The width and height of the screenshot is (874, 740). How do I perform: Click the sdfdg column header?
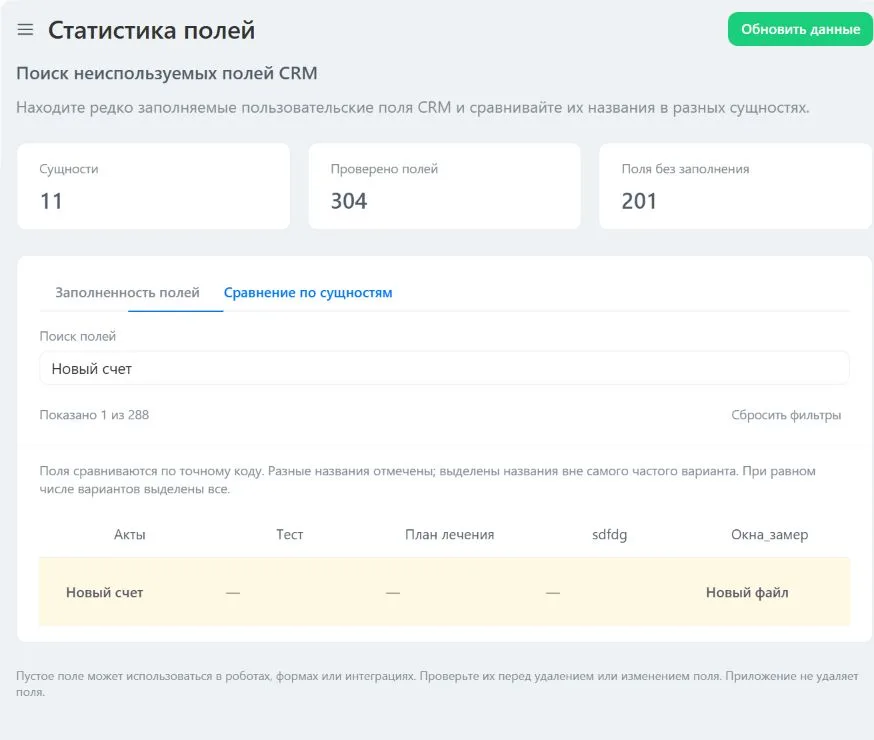609,535
